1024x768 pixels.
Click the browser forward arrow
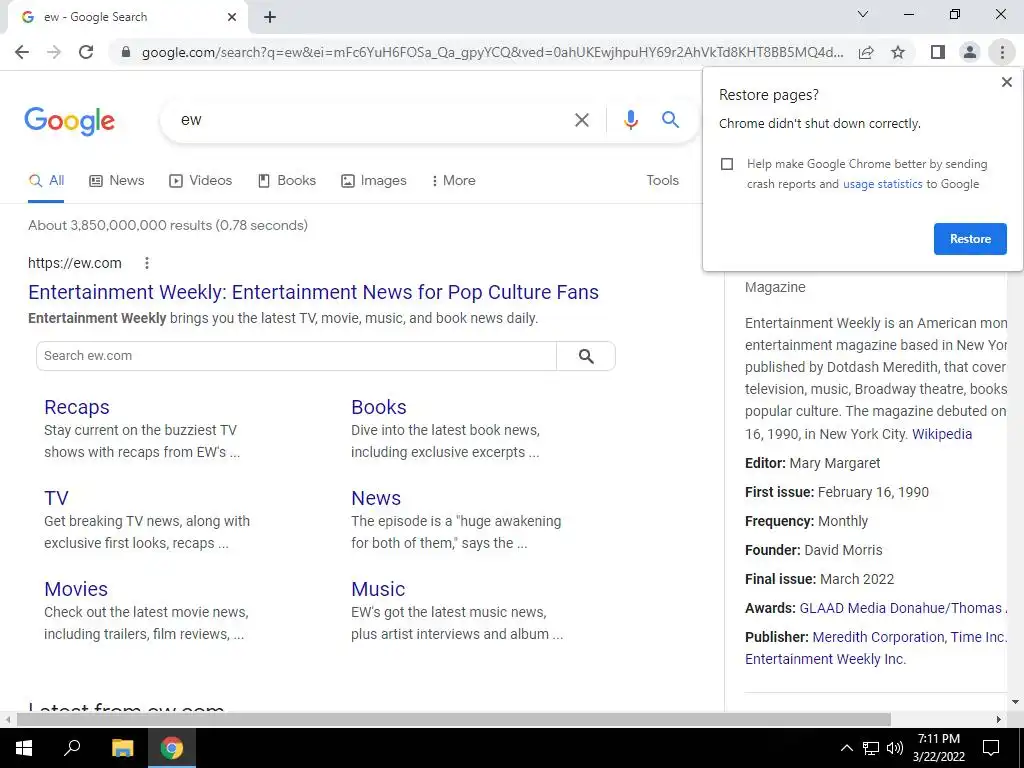tap(54, 52)
